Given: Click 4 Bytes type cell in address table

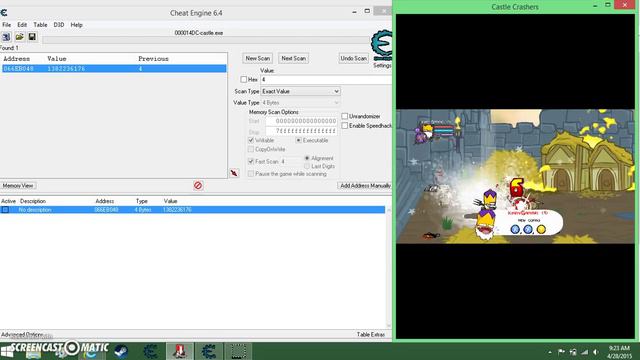Looking at the screenshot, I should [x=143, y=210].
